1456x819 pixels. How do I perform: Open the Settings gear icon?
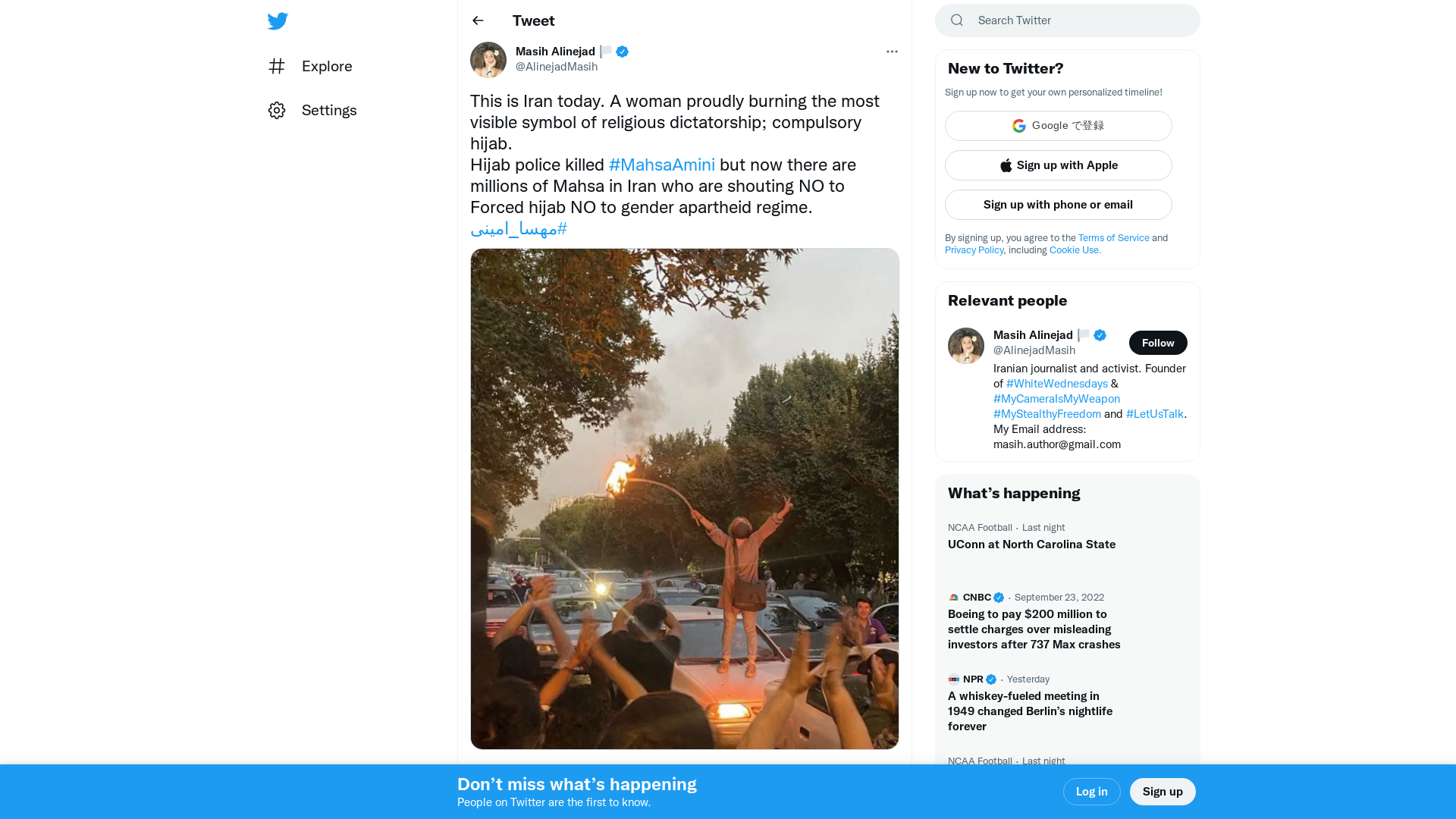(x=277, y=110)
